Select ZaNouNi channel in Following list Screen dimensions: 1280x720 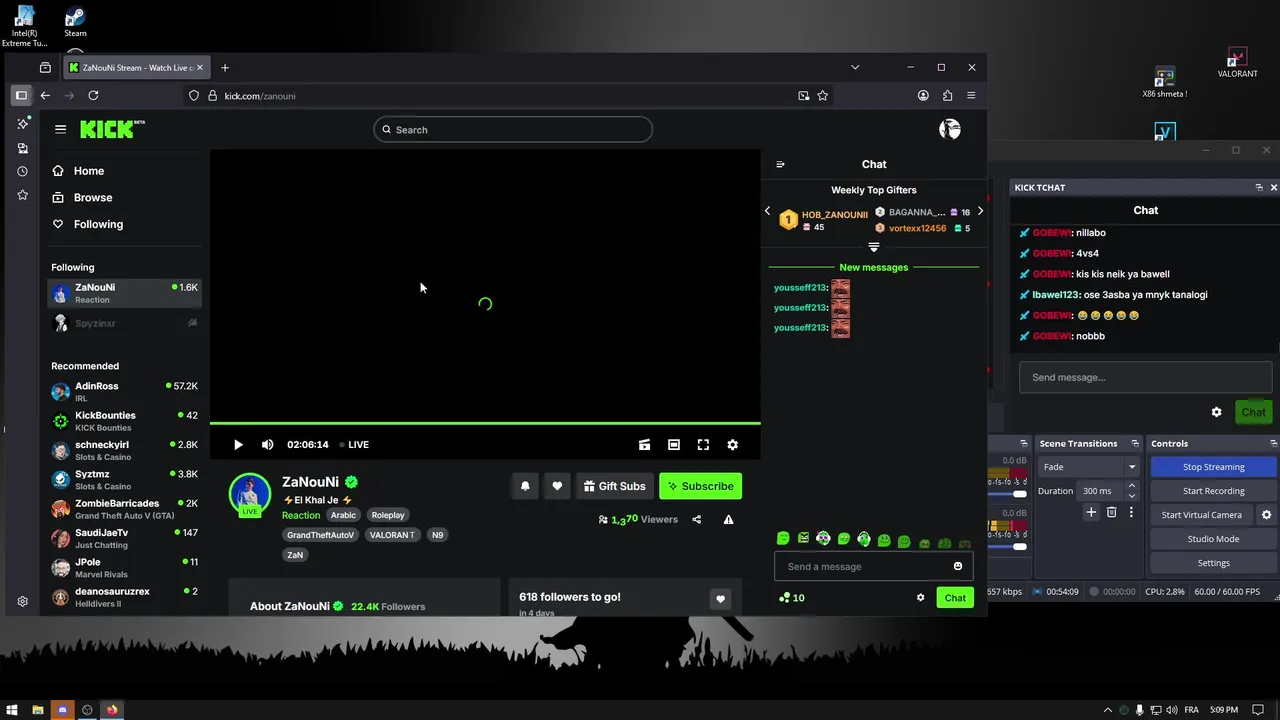[125, 293]
